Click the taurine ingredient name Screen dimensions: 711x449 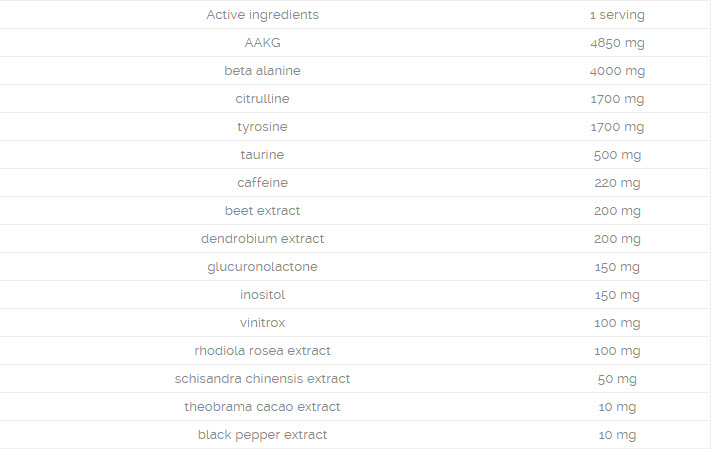pos(262,155)
